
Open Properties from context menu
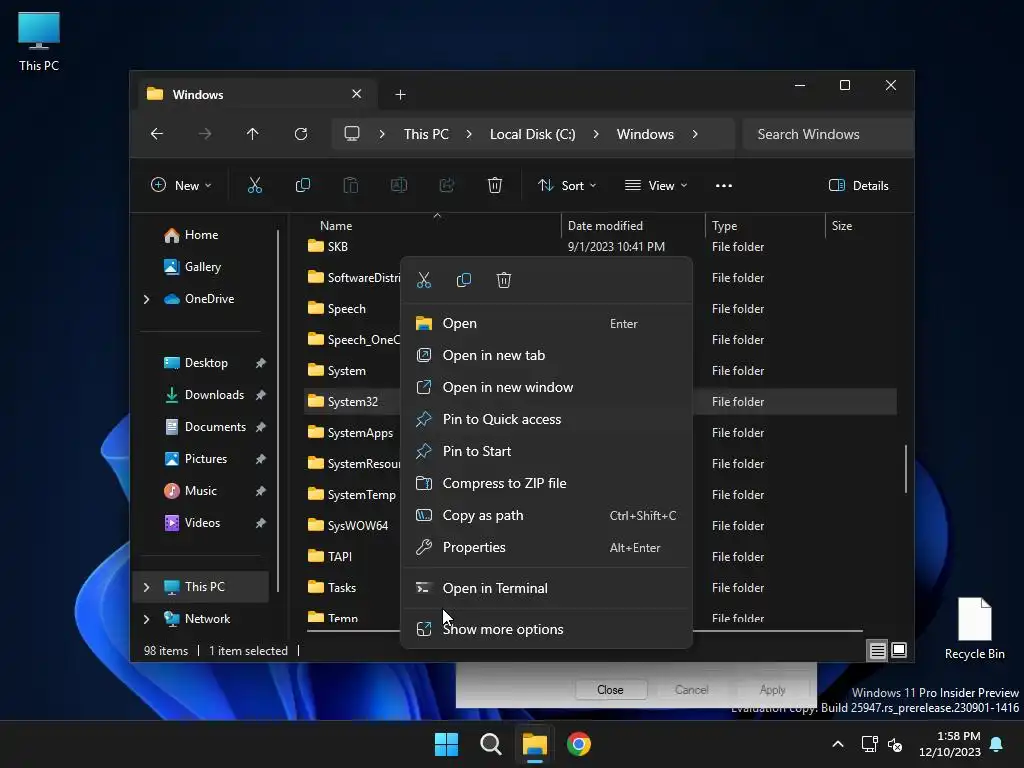(546, 547)
